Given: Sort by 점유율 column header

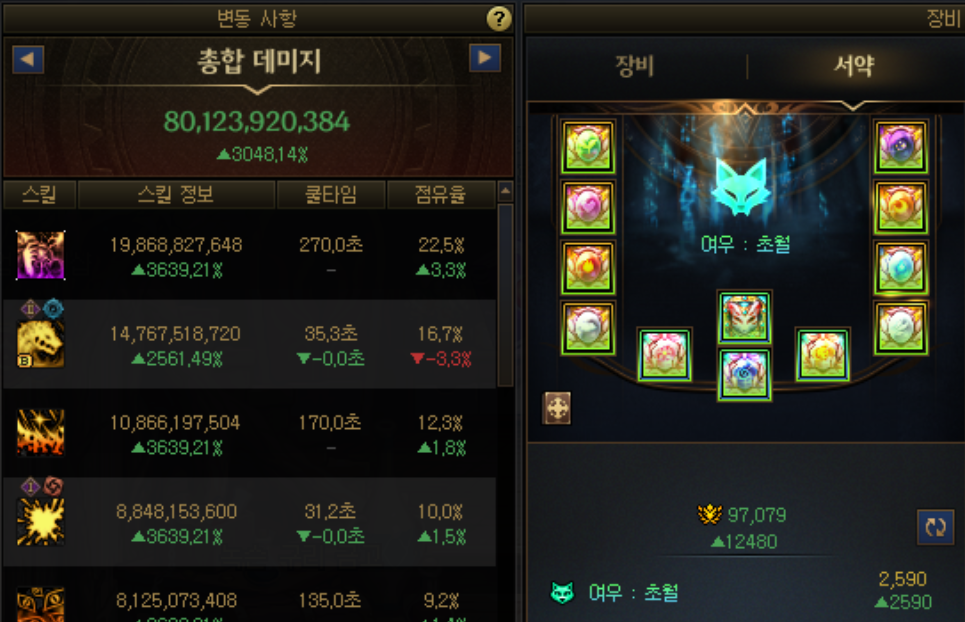Looking at the screenshot, I should [x=440, y=194].
